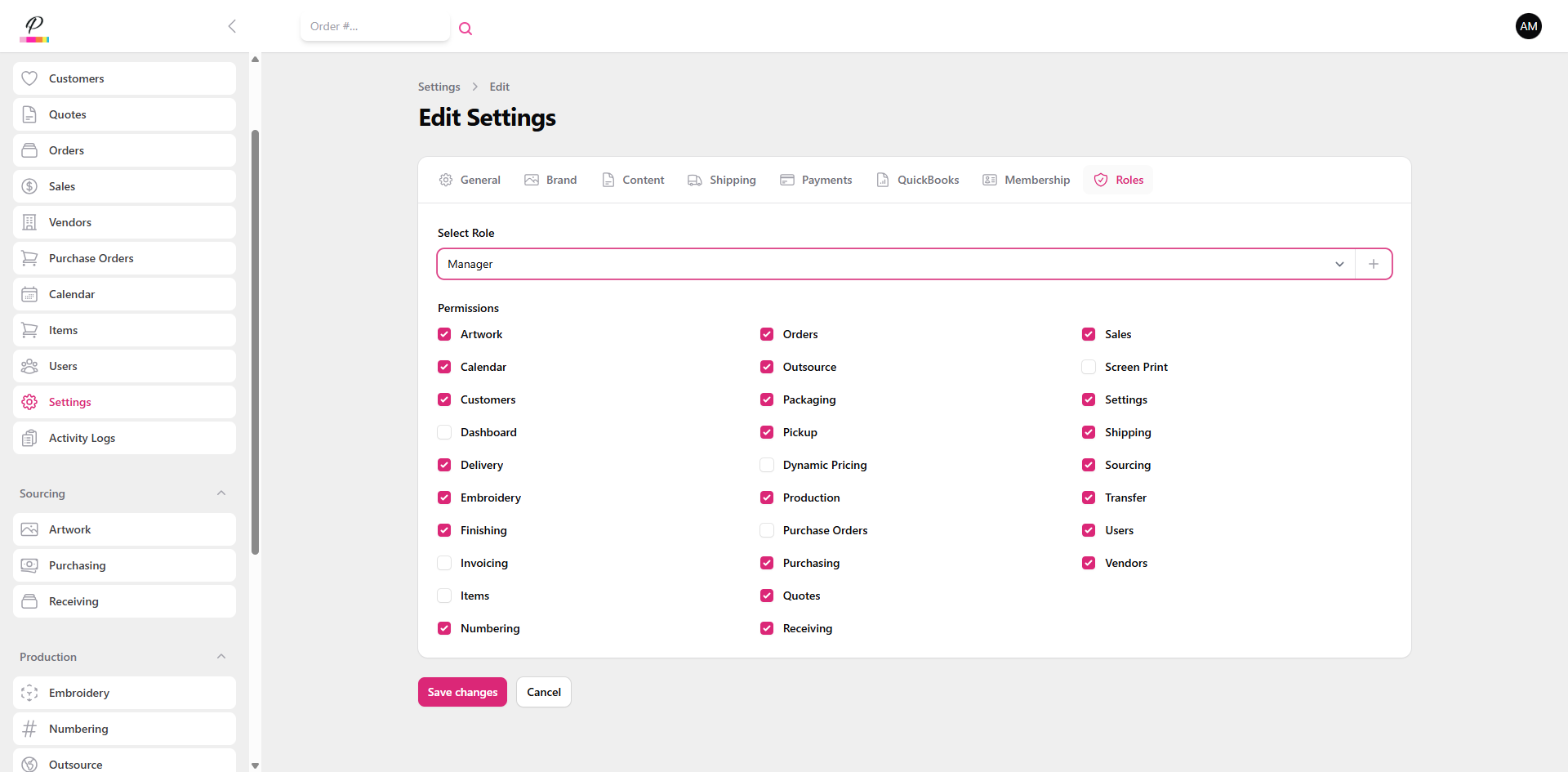The image size is (1568, 772).
Task: Click the plus icon to add role
Action: 1374,264
